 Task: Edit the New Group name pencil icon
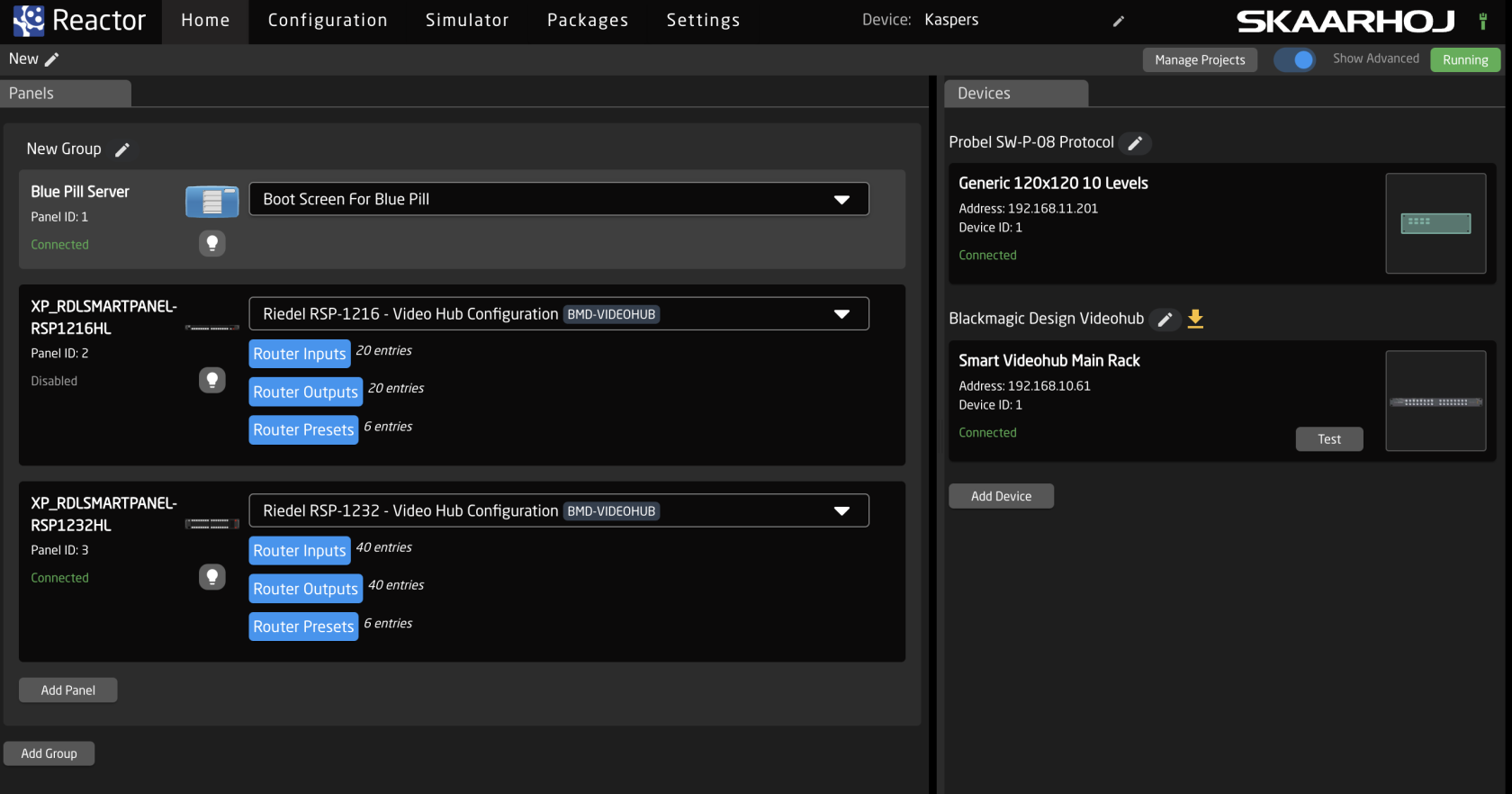[122, 149]
